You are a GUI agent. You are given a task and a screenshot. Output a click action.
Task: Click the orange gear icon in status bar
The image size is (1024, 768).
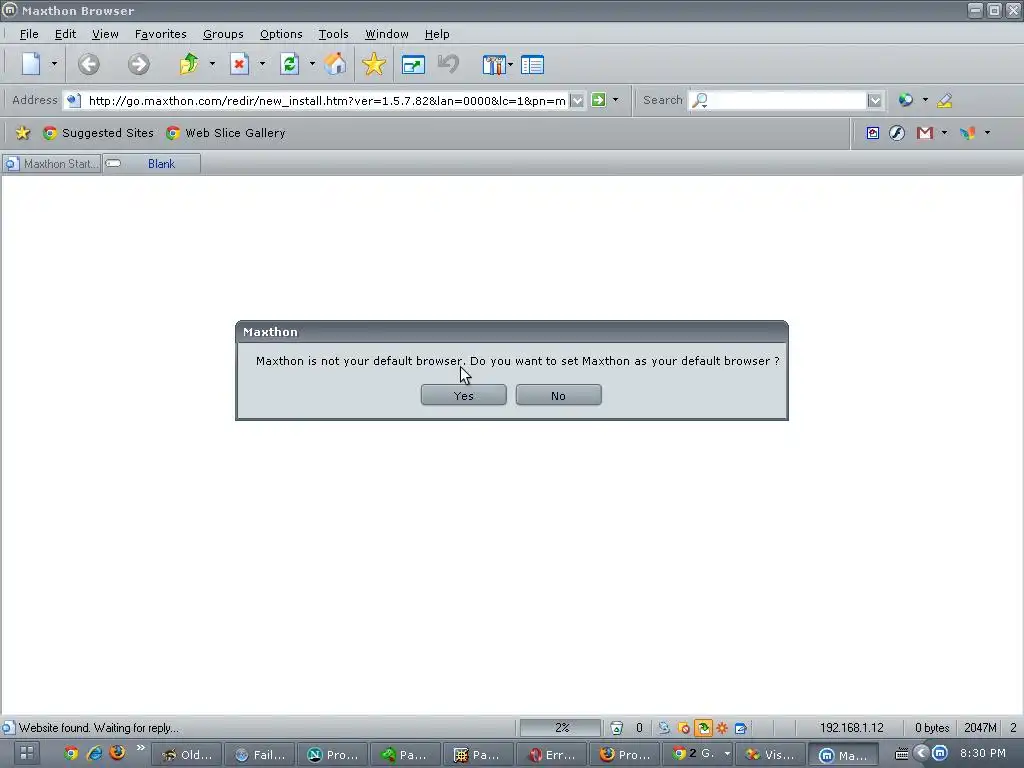pos(722,728)
